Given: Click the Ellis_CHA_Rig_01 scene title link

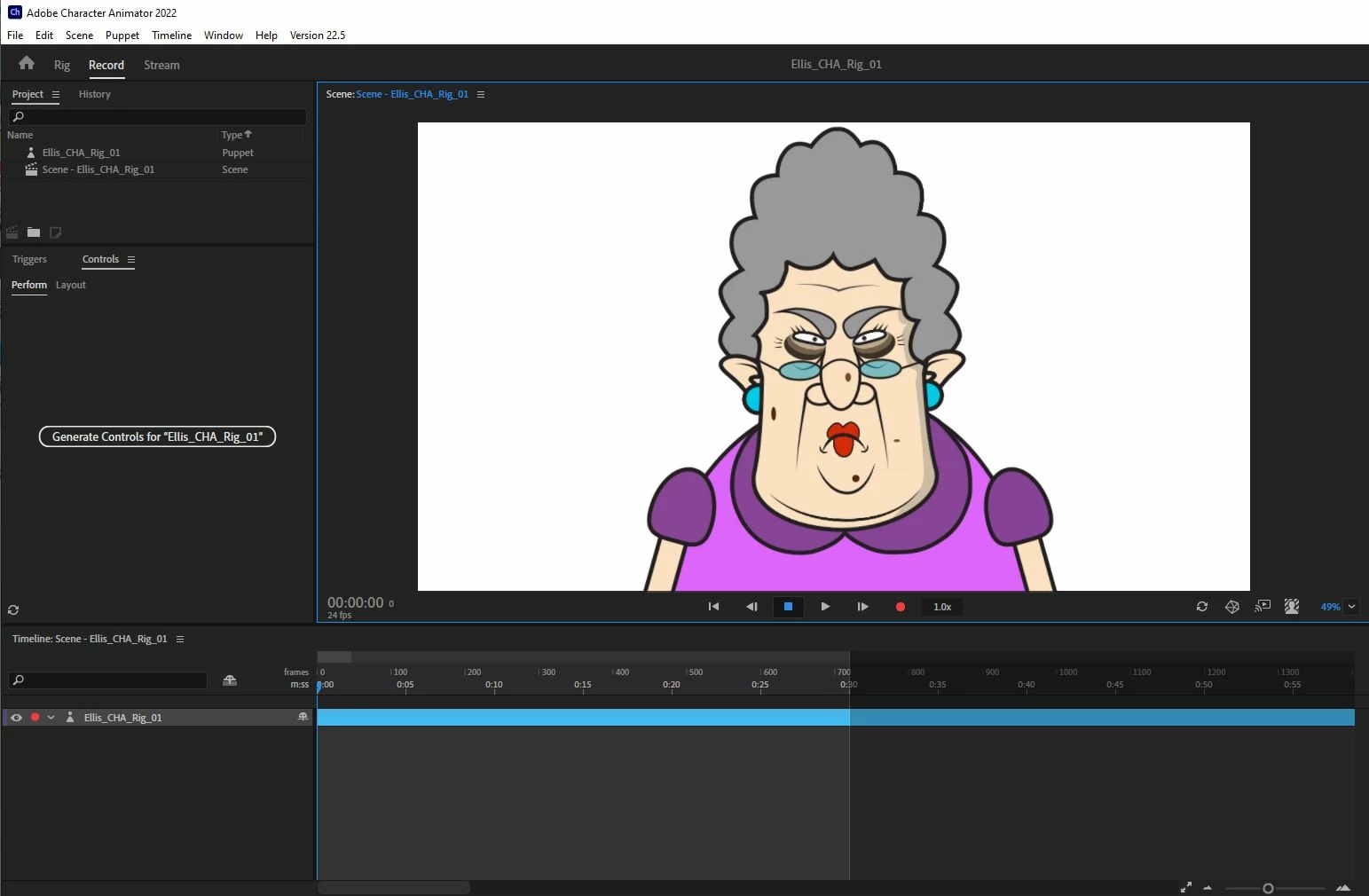Looking at the screenshot, I should [412, 94].
